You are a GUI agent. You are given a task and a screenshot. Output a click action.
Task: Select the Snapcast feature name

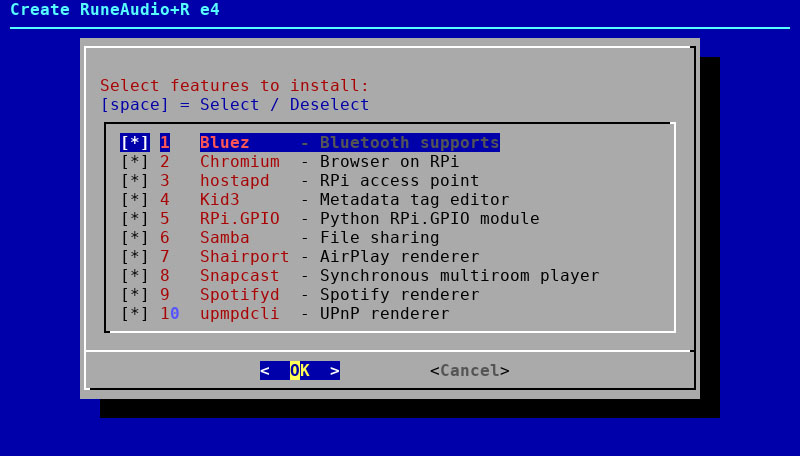(x=240, y=275)
